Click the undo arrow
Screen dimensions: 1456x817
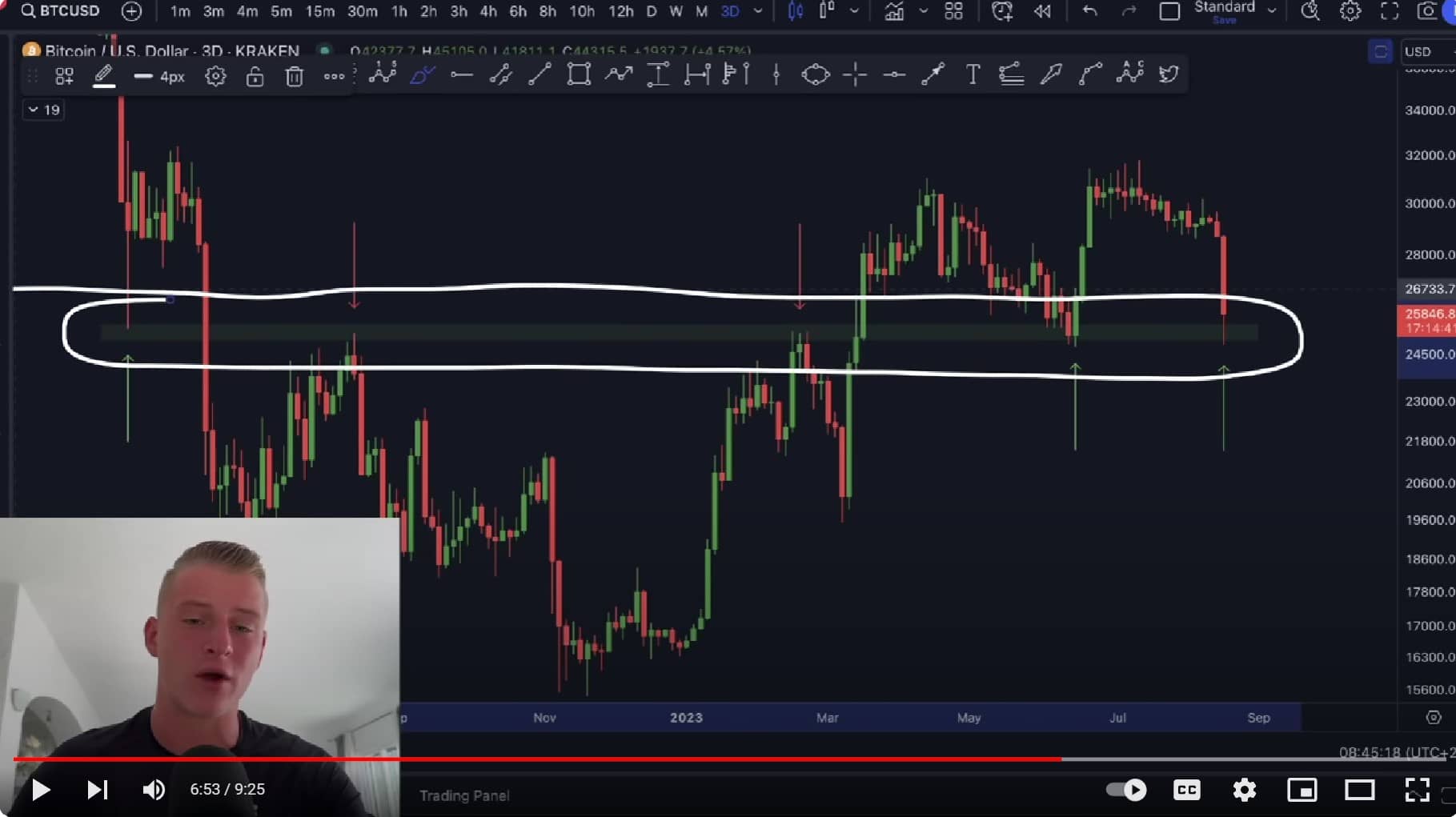[1089, 11]
